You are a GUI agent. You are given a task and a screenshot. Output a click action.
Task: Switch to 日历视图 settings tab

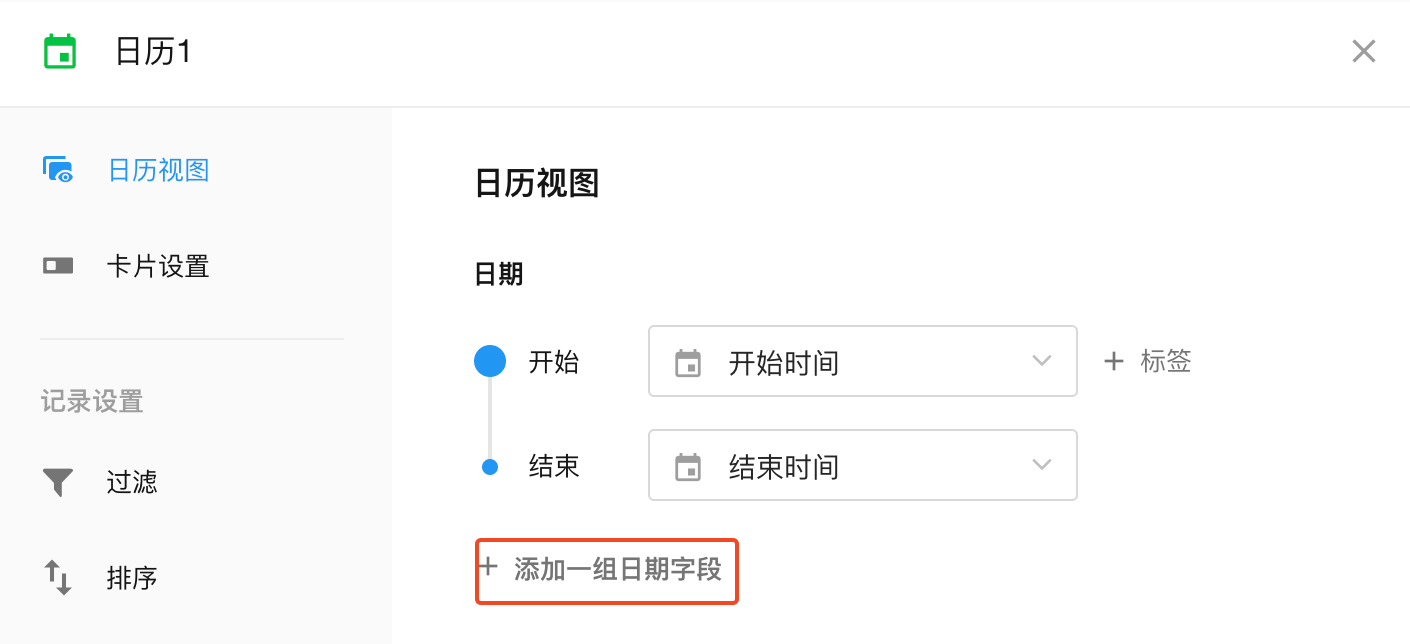158,170
